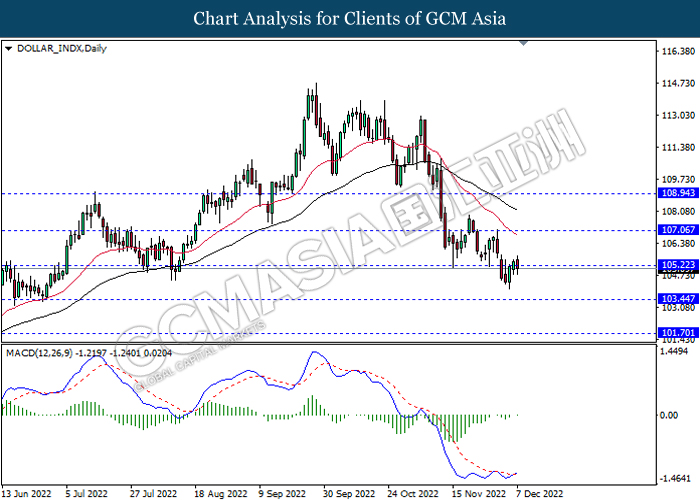Click the 114.730 price axis value

[678, 83]
